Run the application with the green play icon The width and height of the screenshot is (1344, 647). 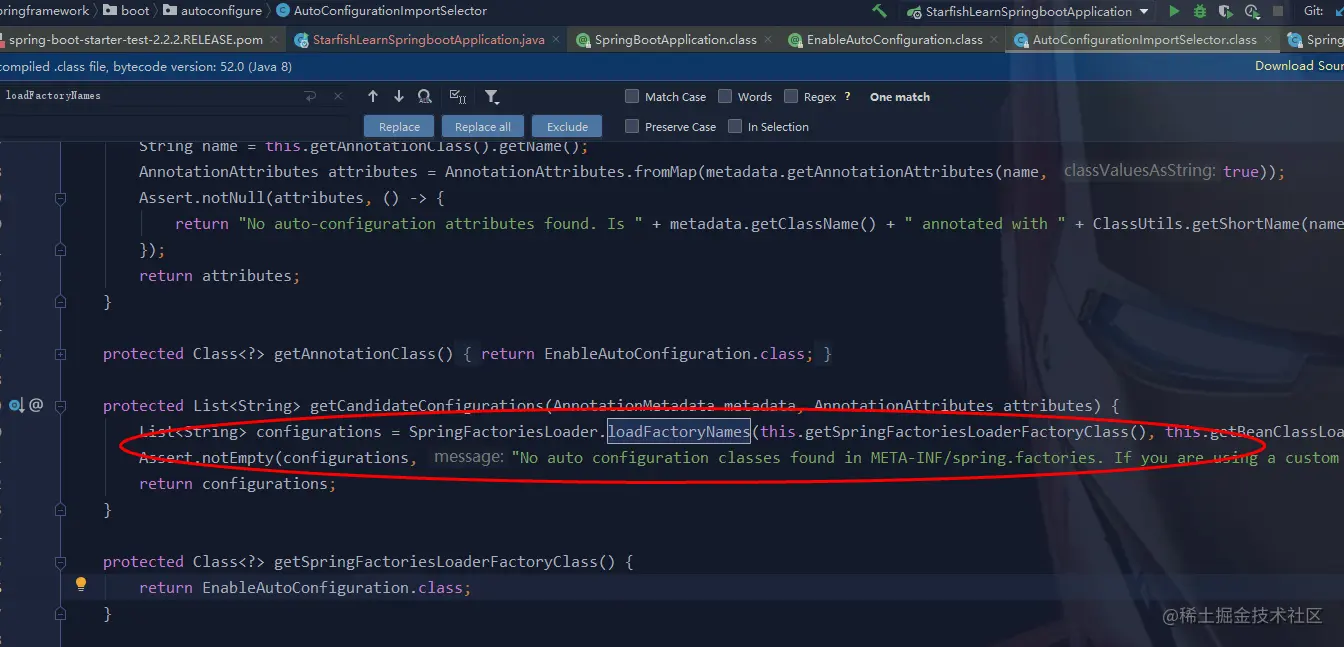click(x=1174, y=11)
